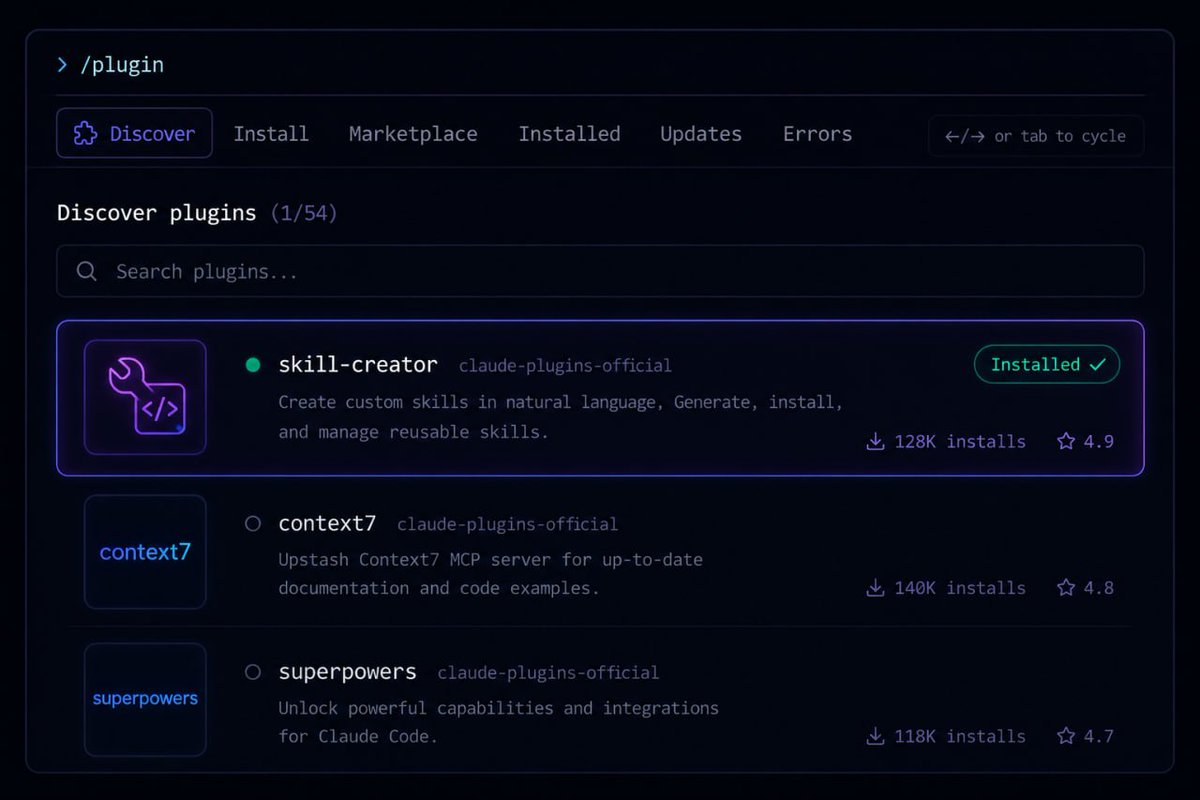Open the skill-creator wrench plugin icon
1200x800 pixels.
(145, 397)
